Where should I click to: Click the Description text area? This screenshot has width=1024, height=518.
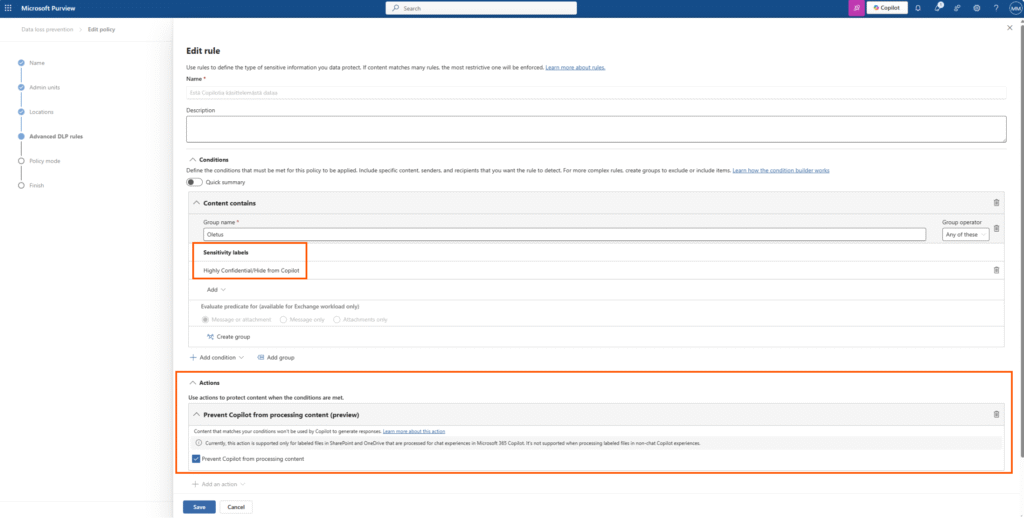[x=596, y=129]
